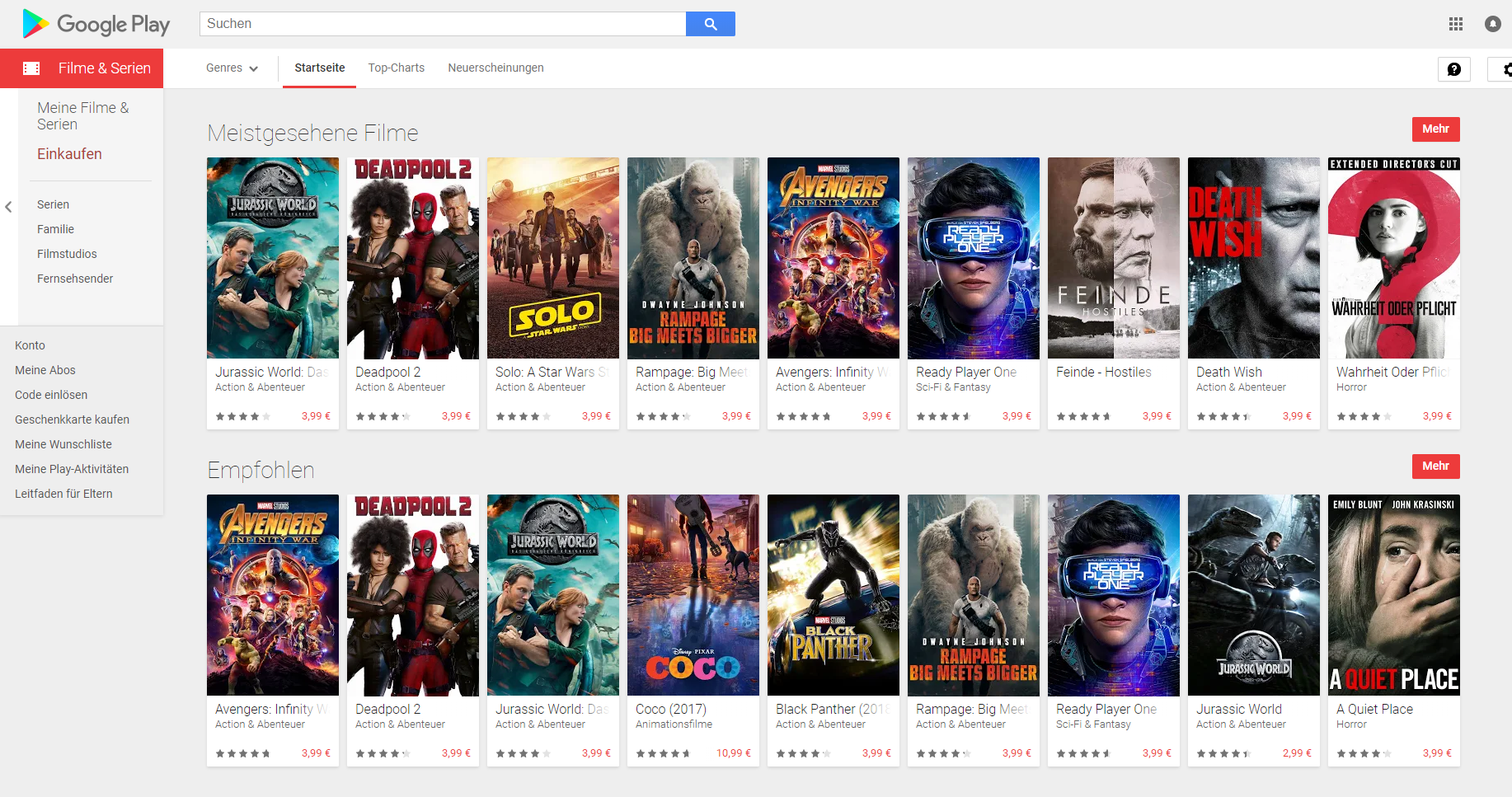Switch to the Startseite tab
Viewport: 1512px width, 797px height.
pyautogui.click(x=320, y=68)
